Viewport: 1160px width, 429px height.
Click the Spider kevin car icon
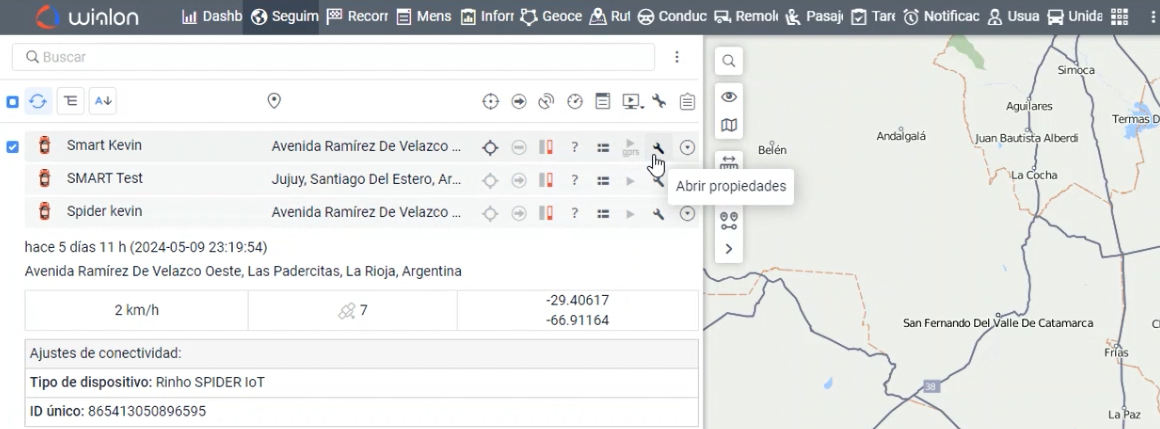click(x=44, y=212)
